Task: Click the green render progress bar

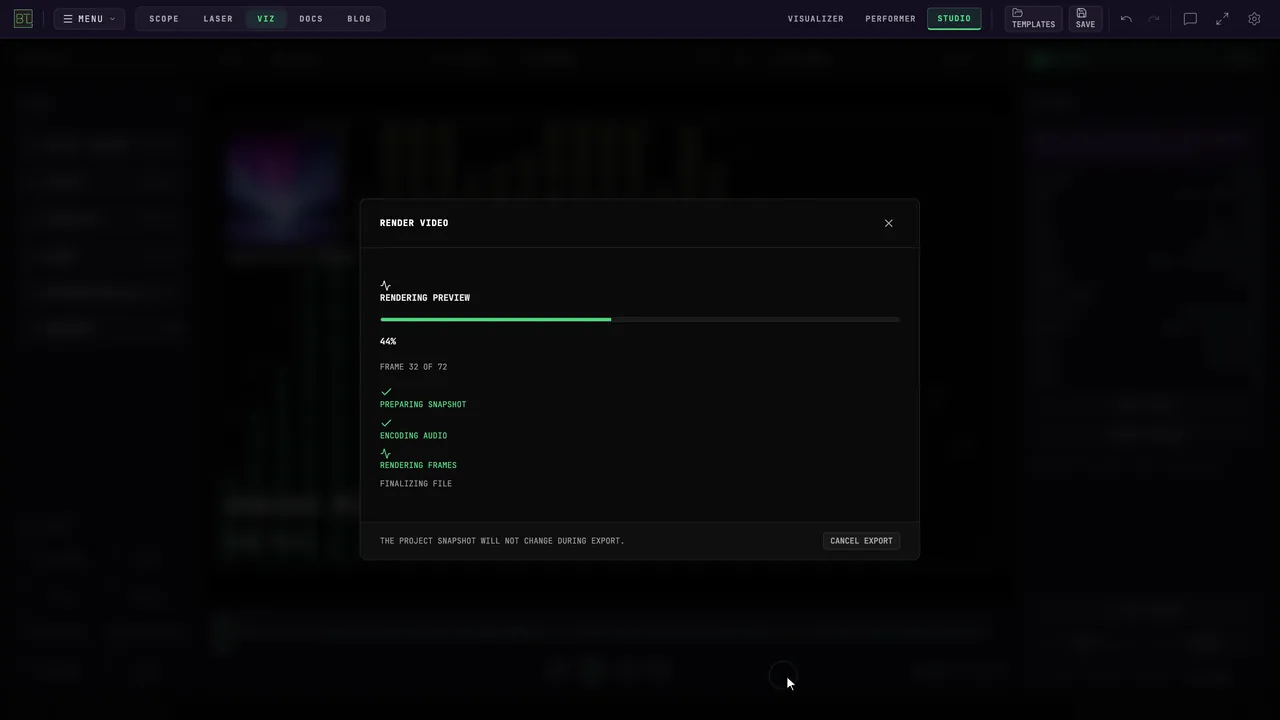Action: pyautogui.click(x=640, y=320)
